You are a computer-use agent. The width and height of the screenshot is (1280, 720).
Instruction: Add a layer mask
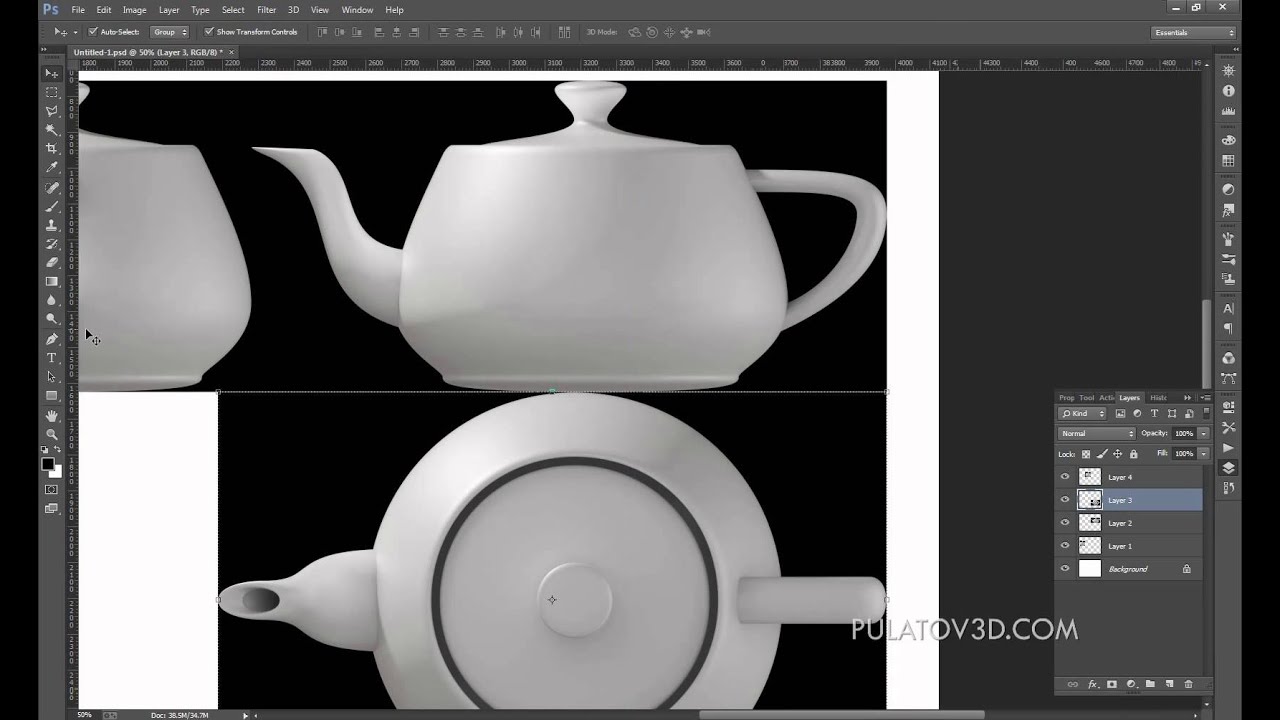(1112, 684)
